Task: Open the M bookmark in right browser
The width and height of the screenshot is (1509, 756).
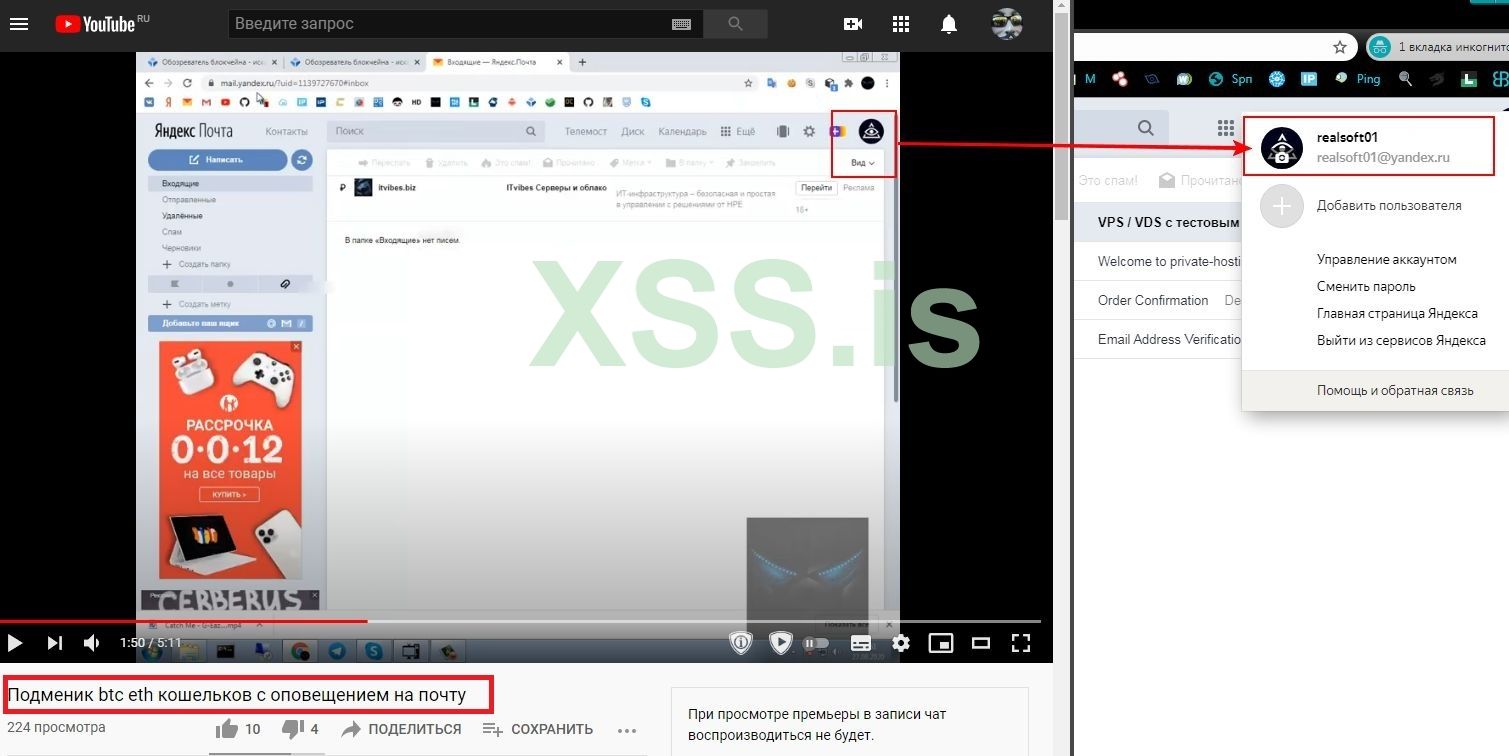Action: (x=1090, y=79)
